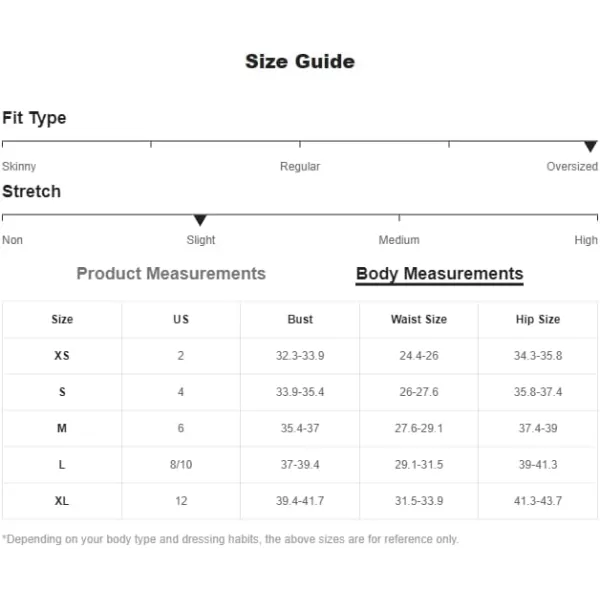The image size is (600, 600).
Task: Click the Size Guide heading
Action: pyautogui.click(x=300, y=61)
